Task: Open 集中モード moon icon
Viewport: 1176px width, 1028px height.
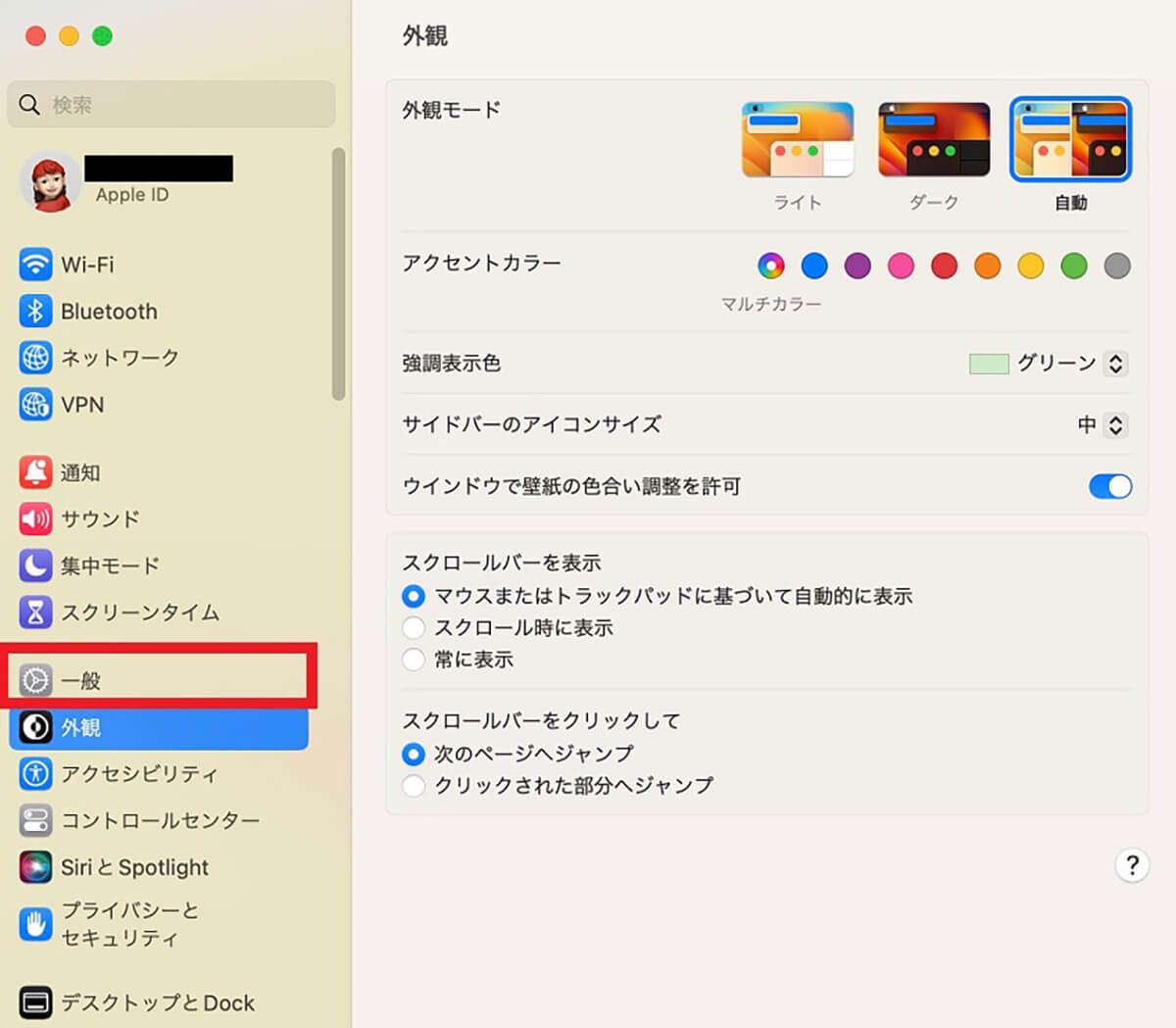Action: coord(35,565)
